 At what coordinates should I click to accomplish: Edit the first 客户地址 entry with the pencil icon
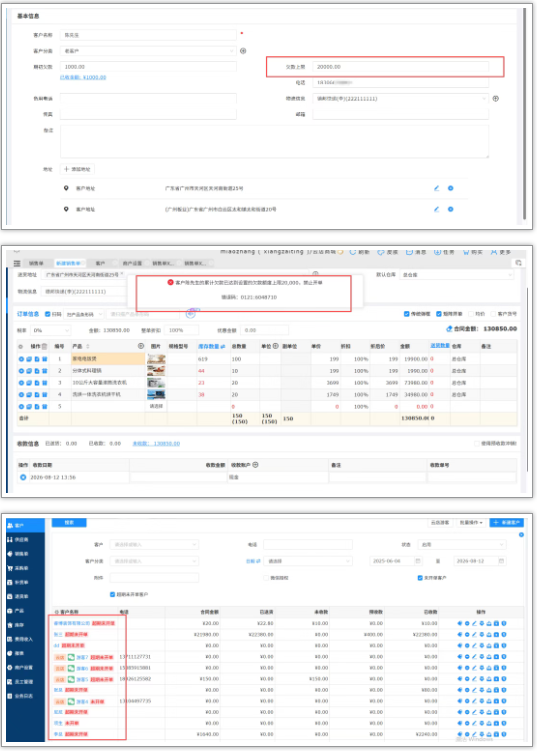436,188
